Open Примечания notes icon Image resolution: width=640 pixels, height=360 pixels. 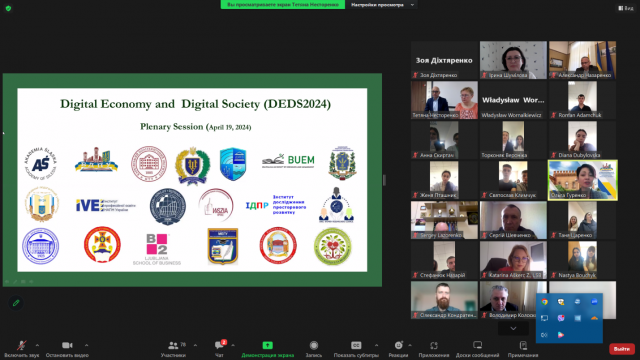tap(523, 345)
